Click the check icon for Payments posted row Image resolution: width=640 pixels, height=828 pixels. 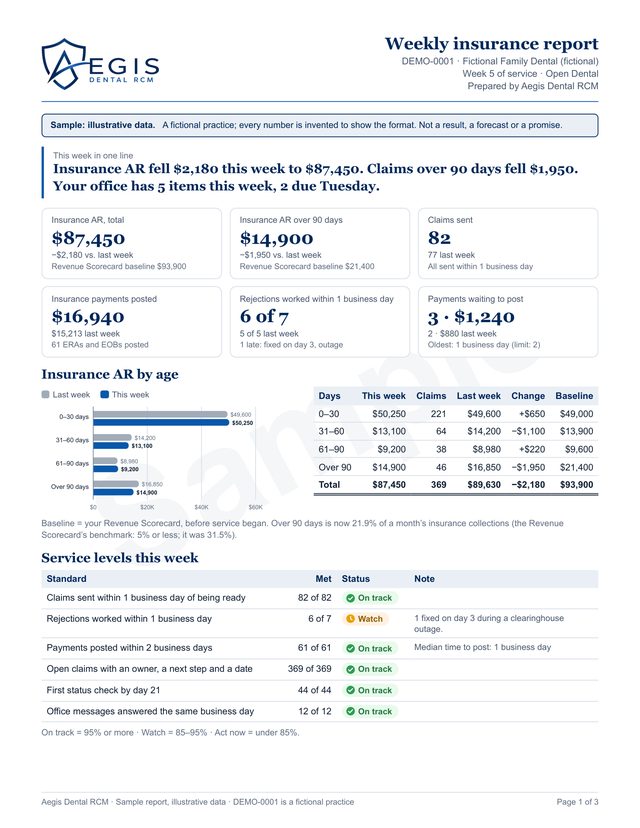point(350,648)
